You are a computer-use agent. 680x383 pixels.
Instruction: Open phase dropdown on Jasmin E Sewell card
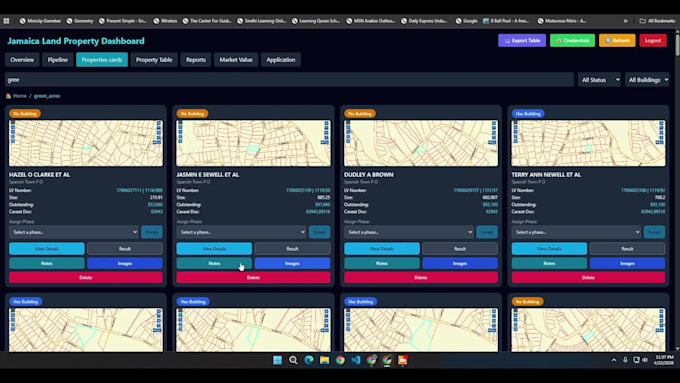tap(241, 232)
